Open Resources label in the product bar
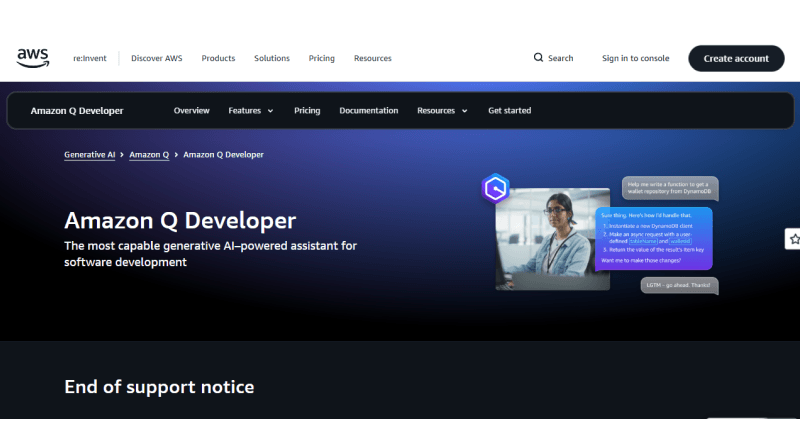The height and width of the screenshot is (445, 800). (x=436, y=110)
